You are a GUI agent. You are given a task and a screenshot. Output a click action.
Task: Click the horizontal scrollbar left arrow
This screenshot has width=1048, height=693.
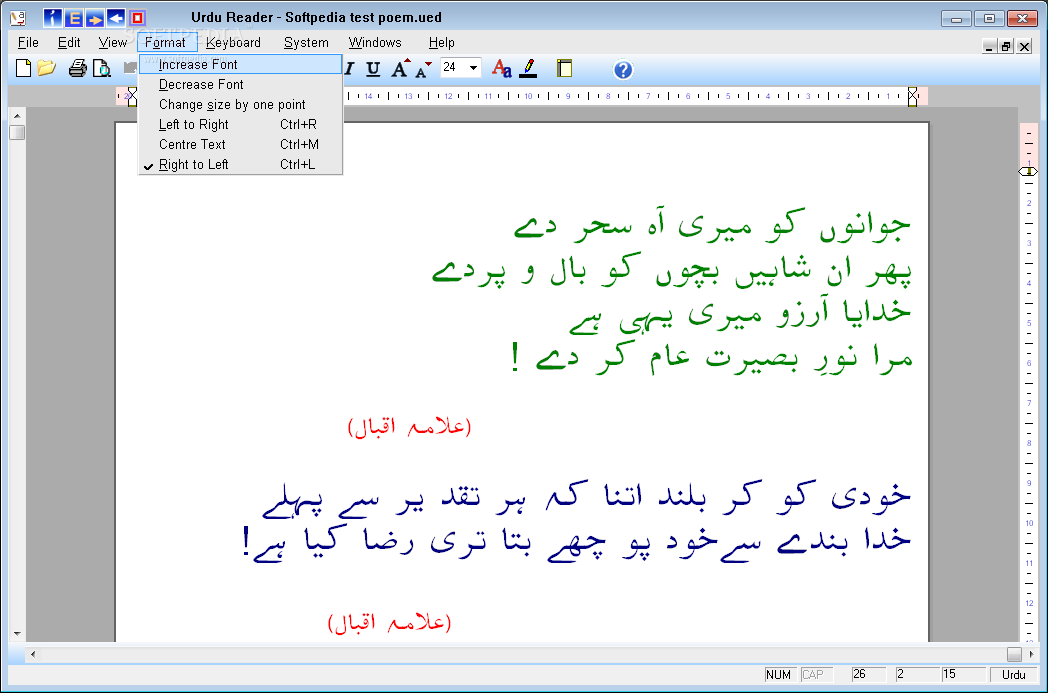pyautogui.click(x=33, y=654)
